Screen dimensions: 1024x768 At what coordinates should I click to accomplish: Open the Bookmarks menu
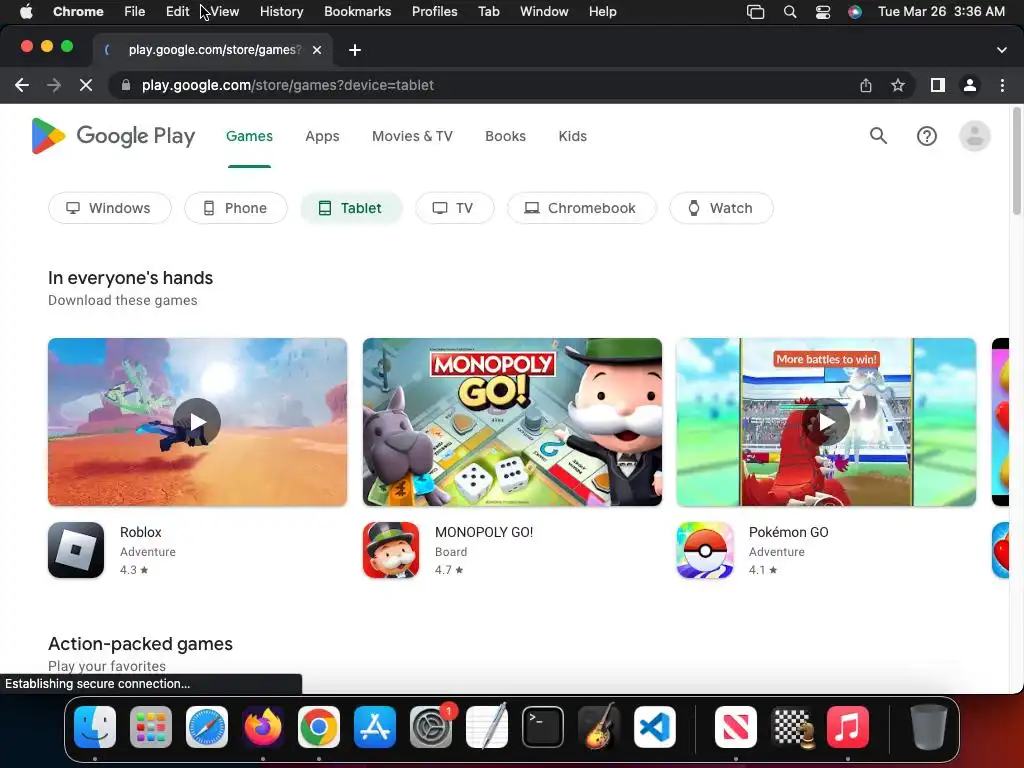357,12
